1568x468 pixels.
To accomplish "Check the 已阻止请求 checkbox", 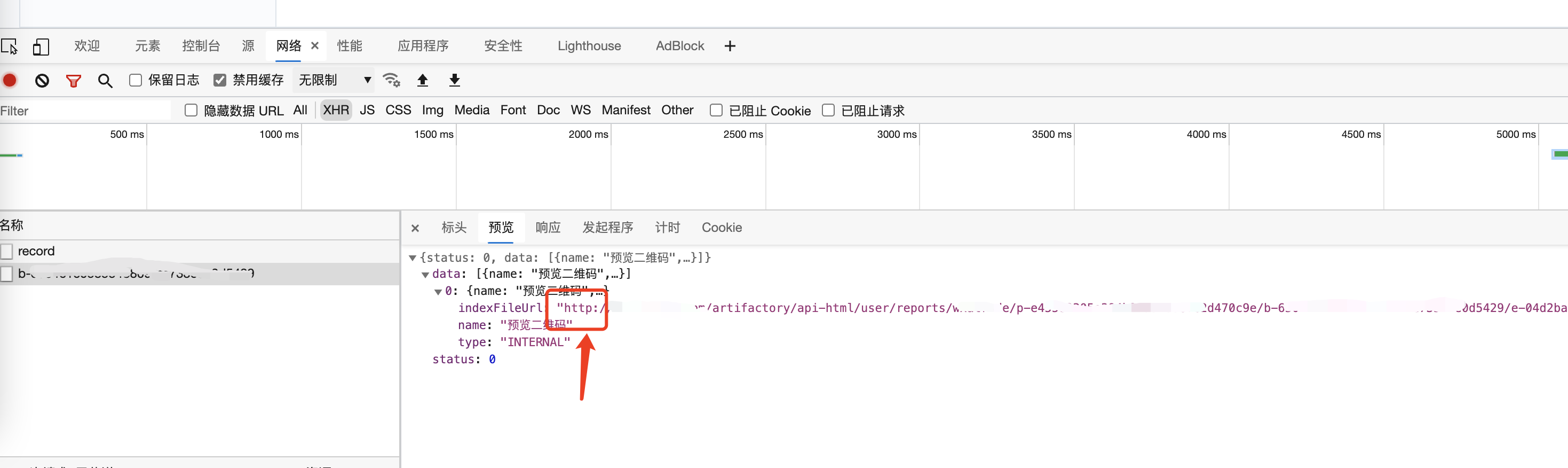I will 828,110.
